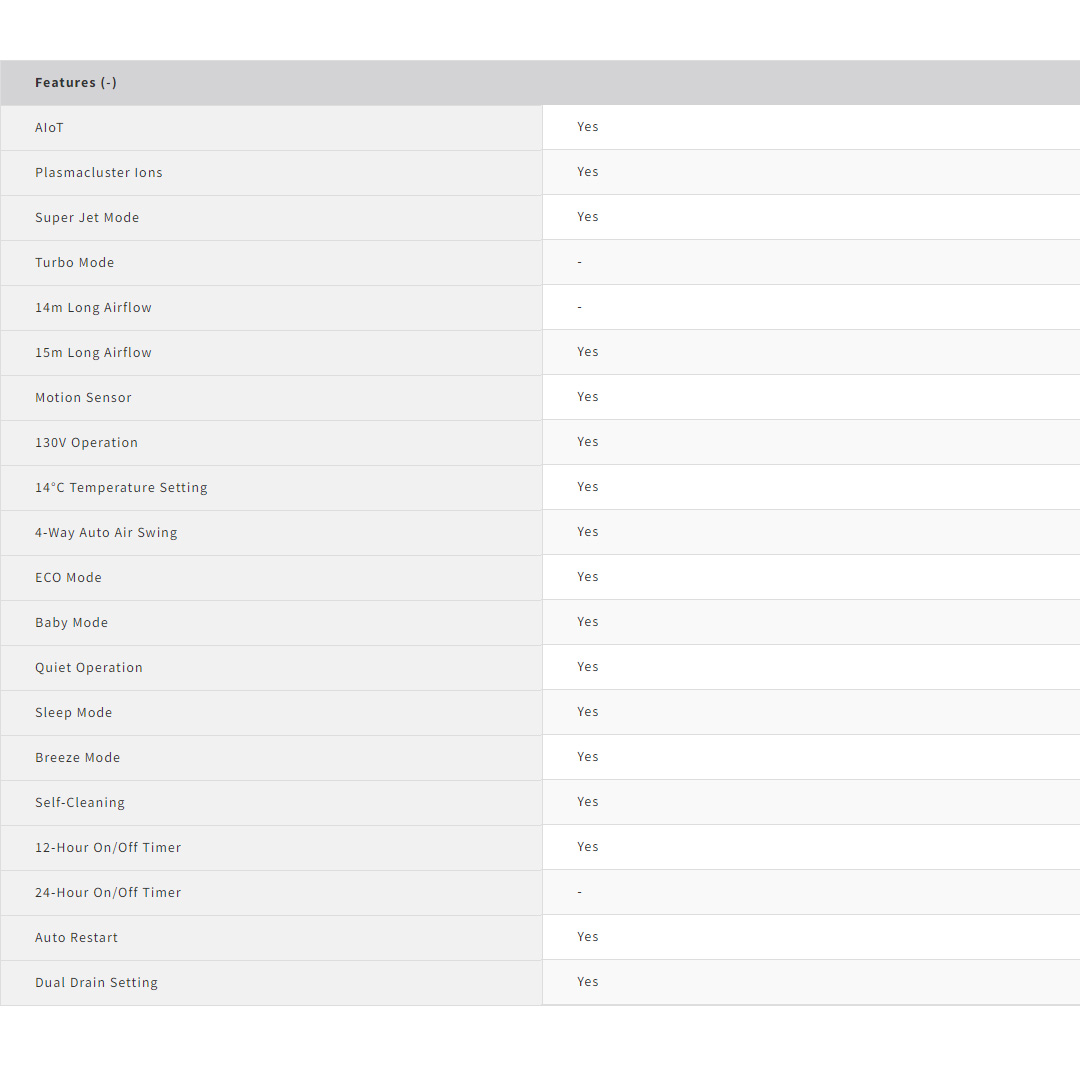Select the Quiet Operation label
Screen dimensions: 1080x1080
(x=89, y=668)
